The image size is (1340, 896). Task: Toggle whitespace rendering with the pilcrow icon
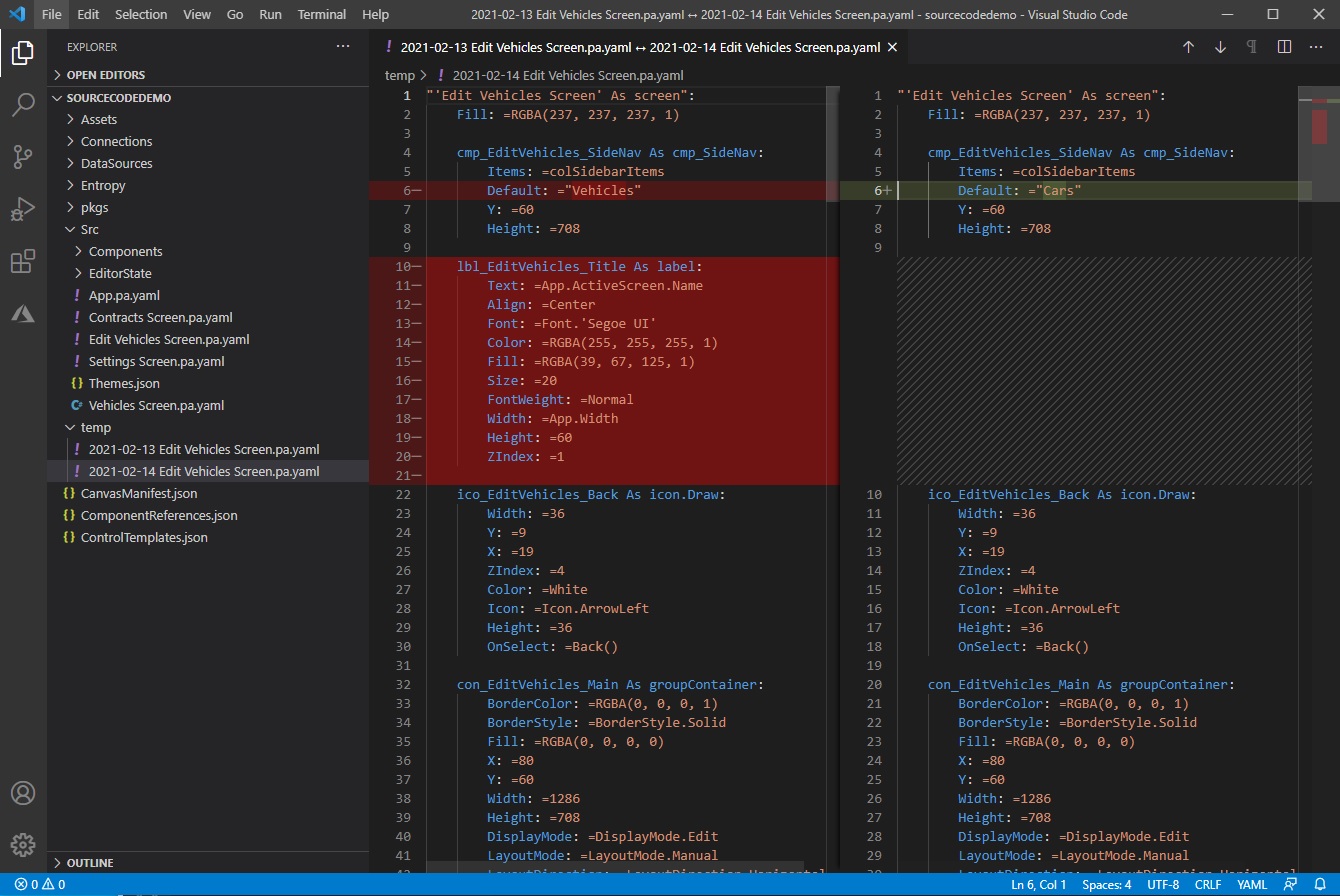coord(1252,46)
